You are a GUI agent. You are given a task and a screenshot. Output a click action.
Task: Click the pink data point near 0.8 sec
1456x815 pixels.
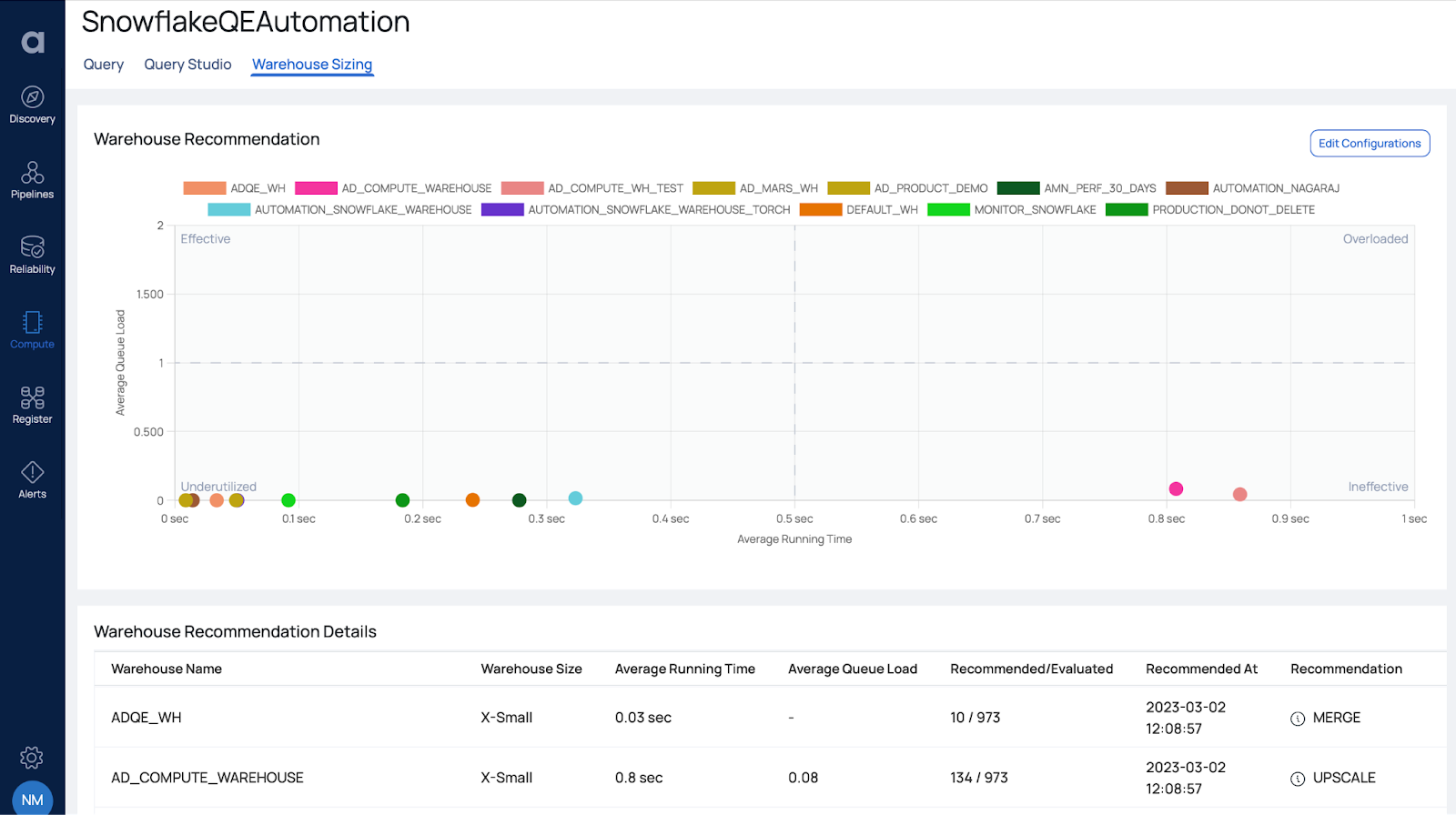[x=1176, y=489]
